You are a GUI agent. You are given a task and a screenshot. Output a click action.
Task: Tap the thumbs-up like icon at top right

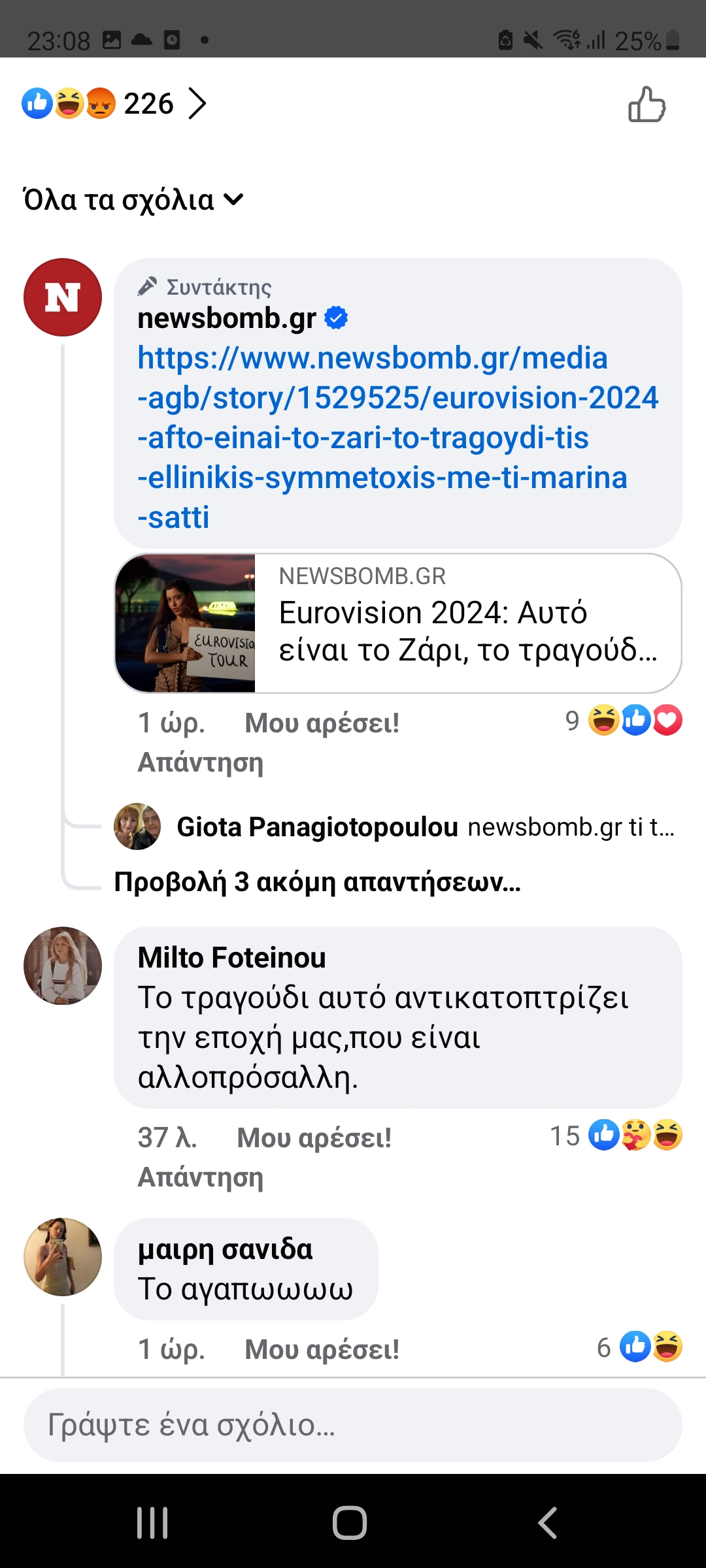pos(647,105)
